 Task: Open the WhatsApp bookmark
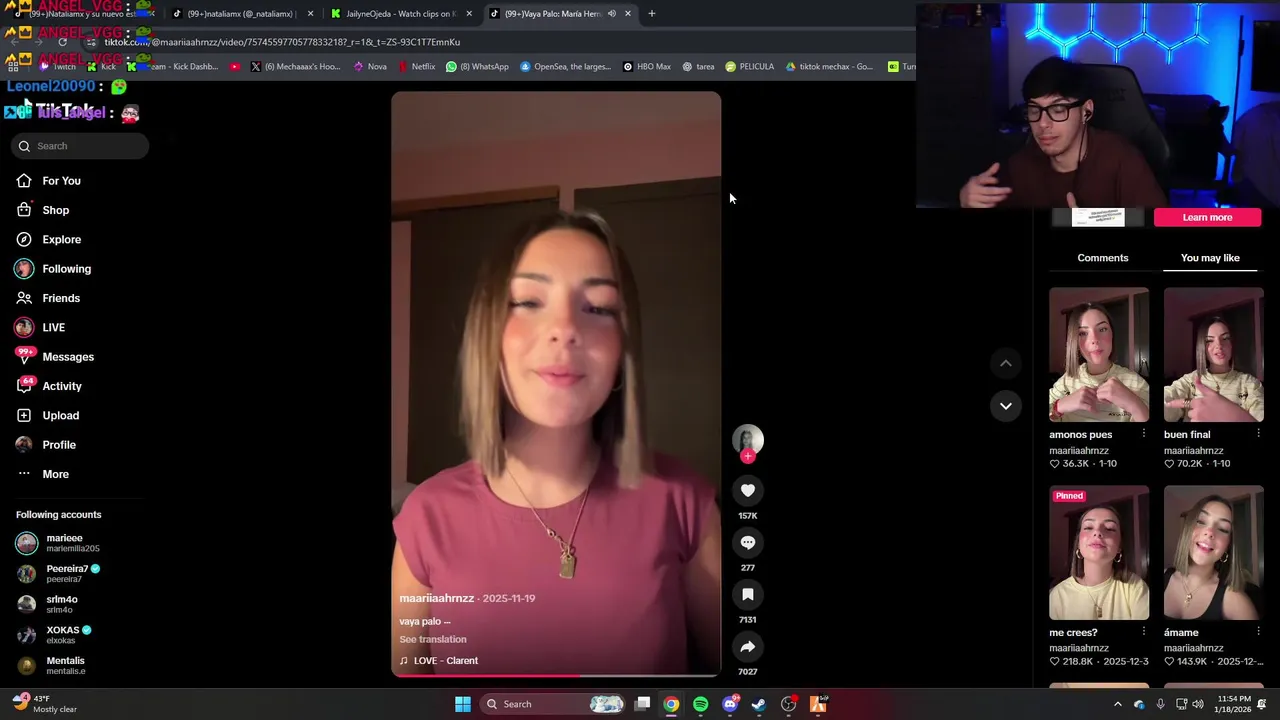[478, 67]
